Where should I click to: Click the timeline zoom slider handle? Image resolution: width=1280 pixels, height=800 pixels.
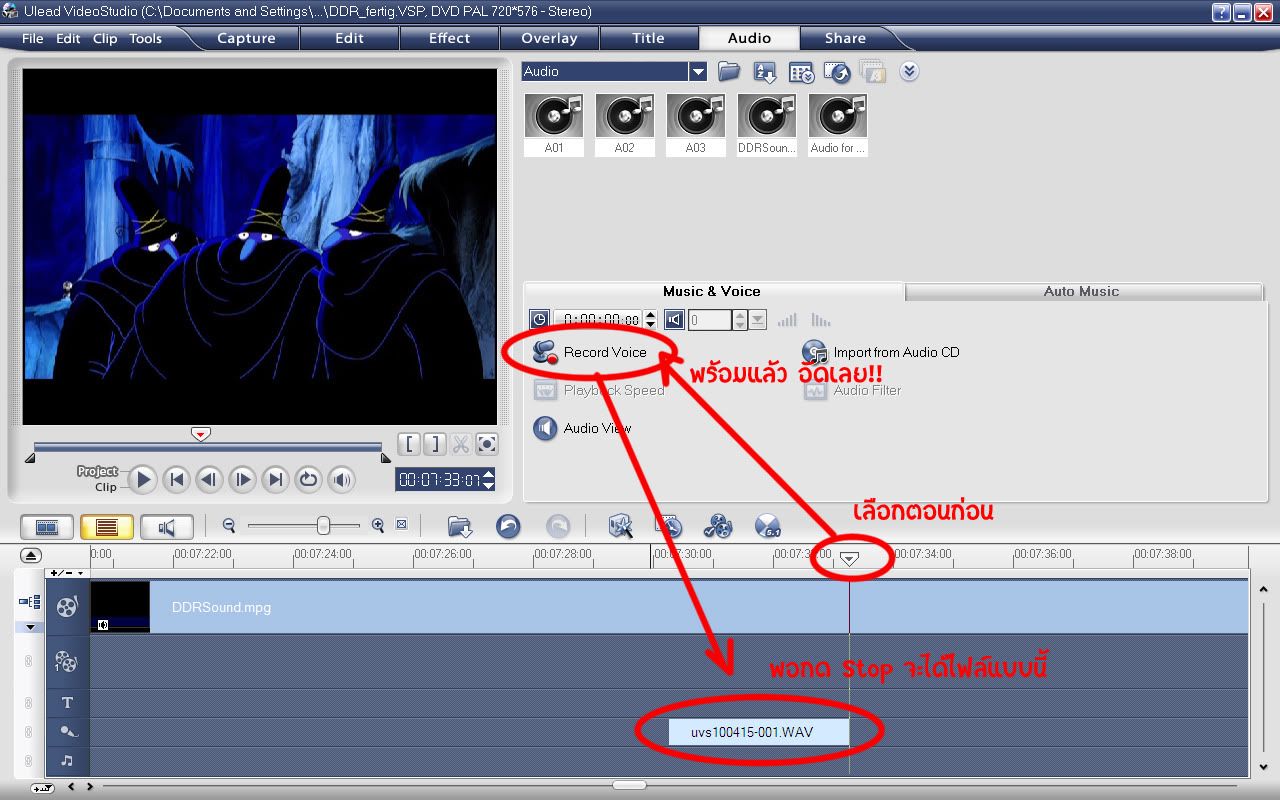(323, 525)
